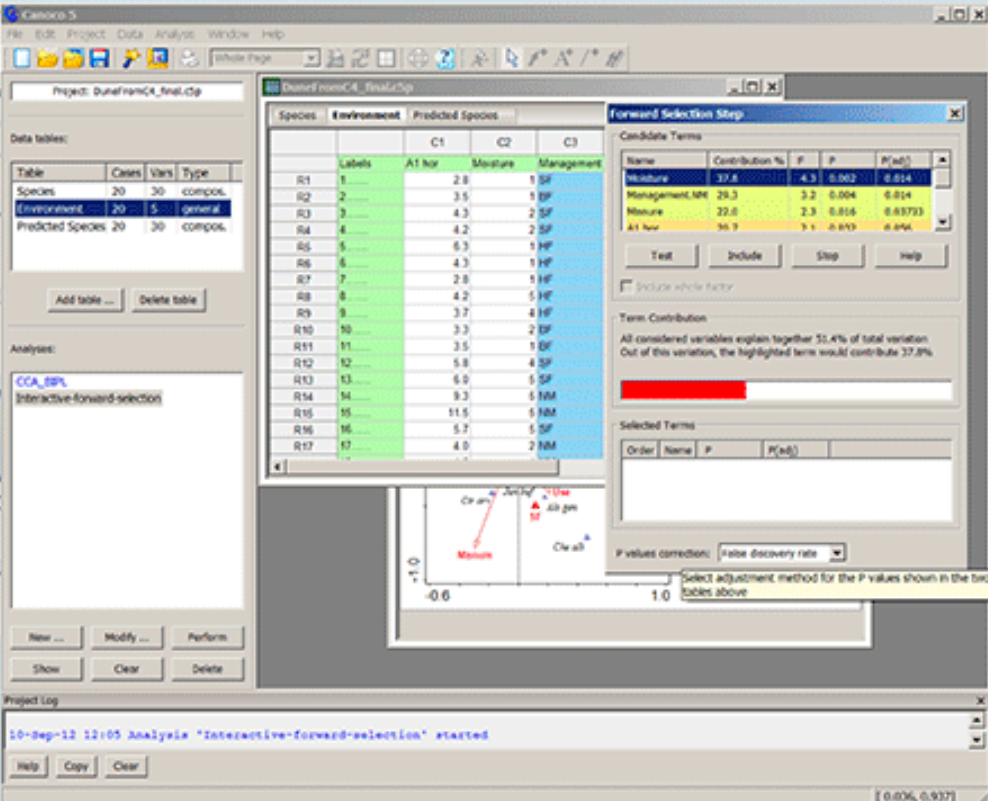Click Project Log Clear button
This screenshot has height=801, width=988.
tap(125, 766)
